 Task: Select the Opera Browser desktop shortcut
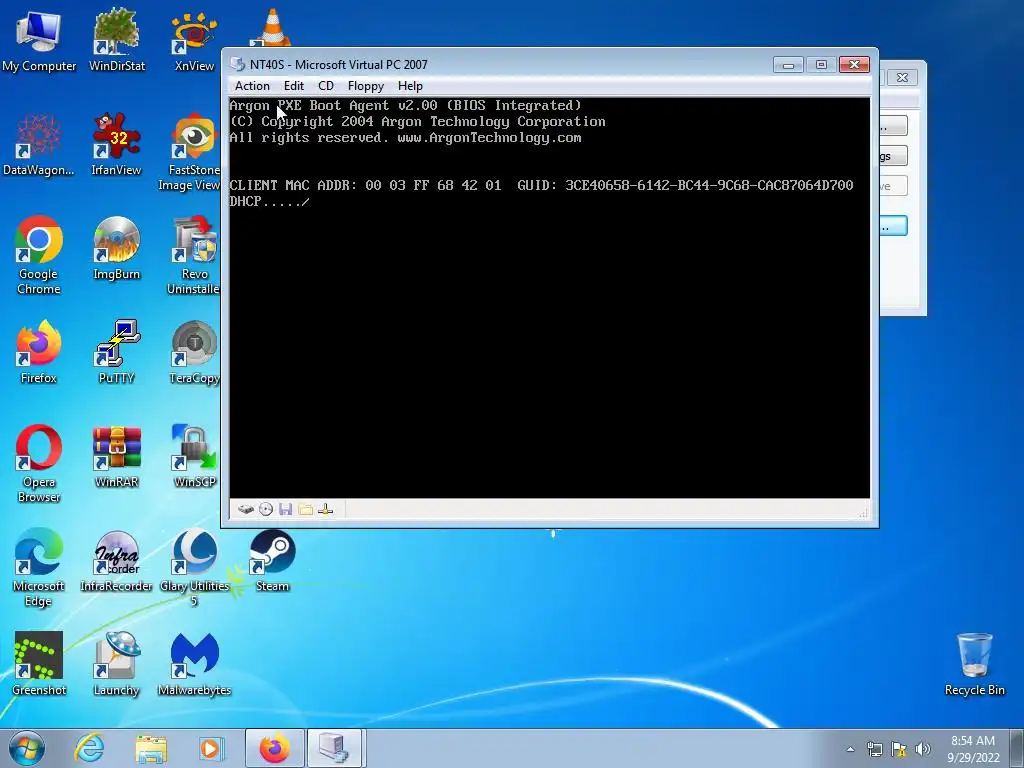coord(39,464)
